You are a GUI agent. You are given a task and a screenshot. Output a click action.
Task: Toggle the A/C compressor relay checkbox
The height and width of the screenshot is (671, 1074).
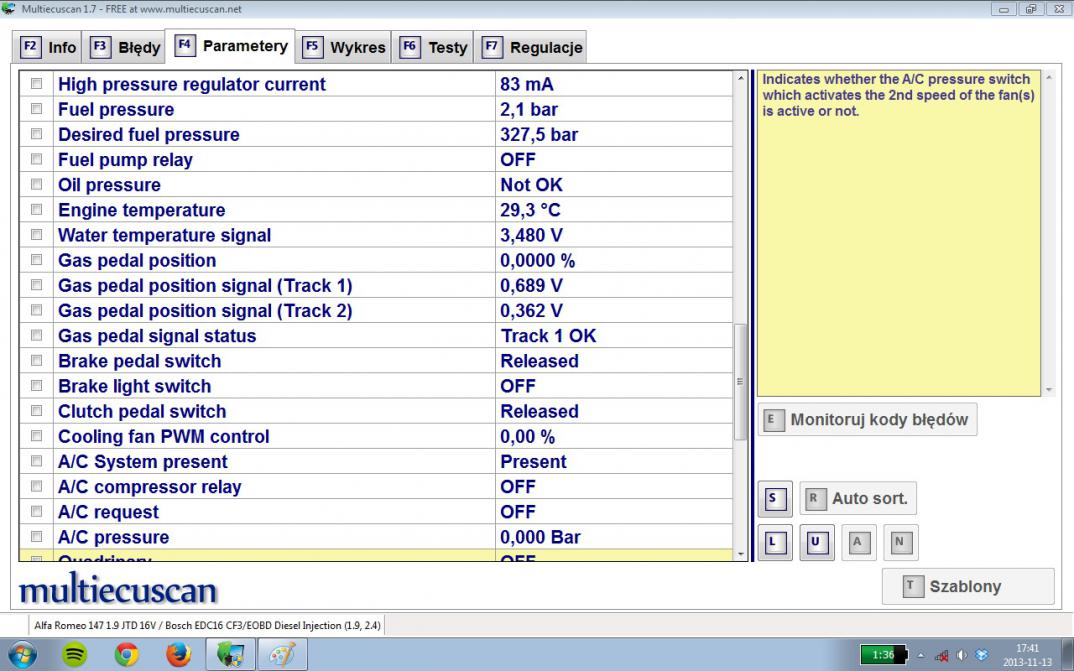(36, 486)
